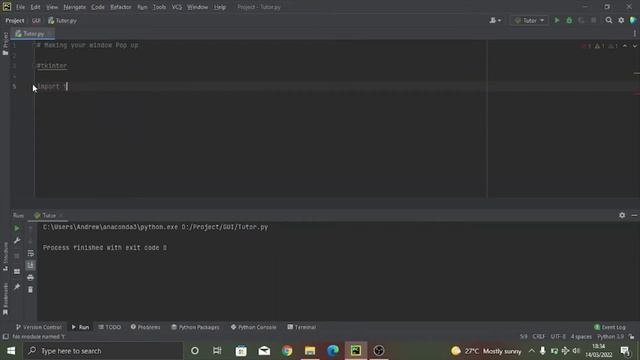The image size is (640, 360).
Task: Open the Event Log
Action: pos(610,327)
